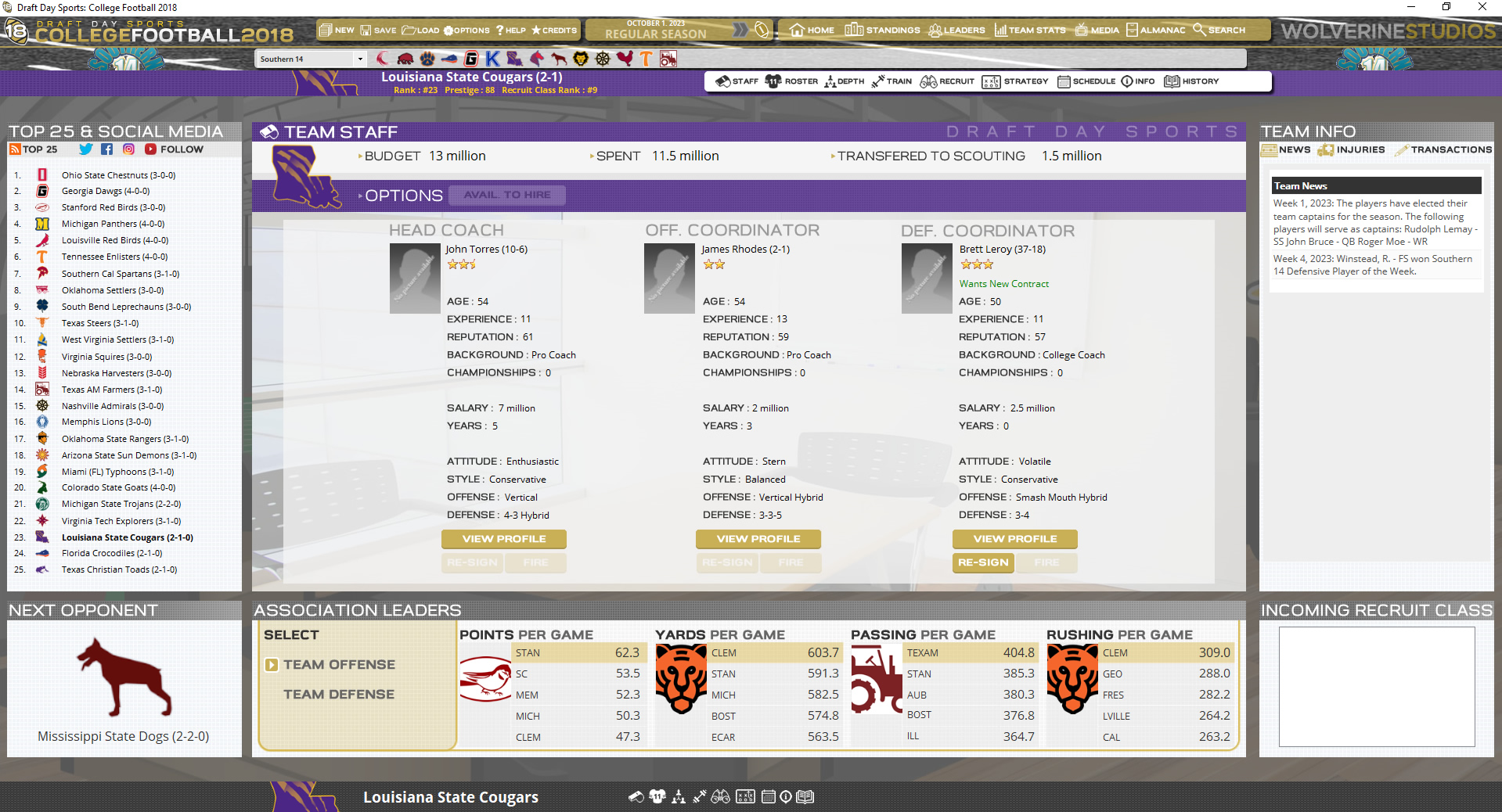Select the Roster icon

tap(791, 81)
